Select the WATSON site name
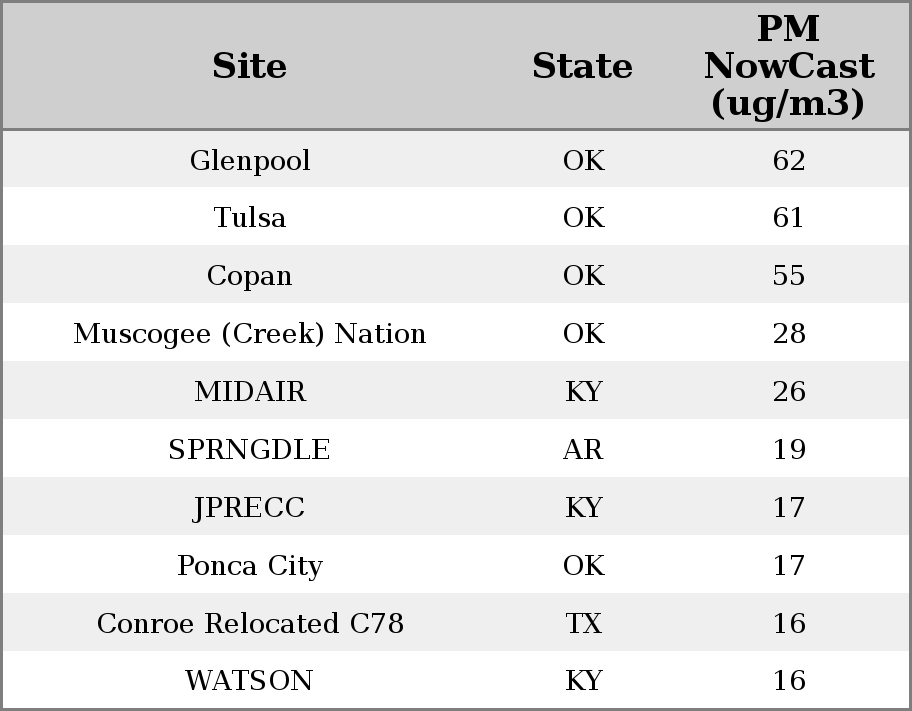The image size is (912, 711). point(250,681)
